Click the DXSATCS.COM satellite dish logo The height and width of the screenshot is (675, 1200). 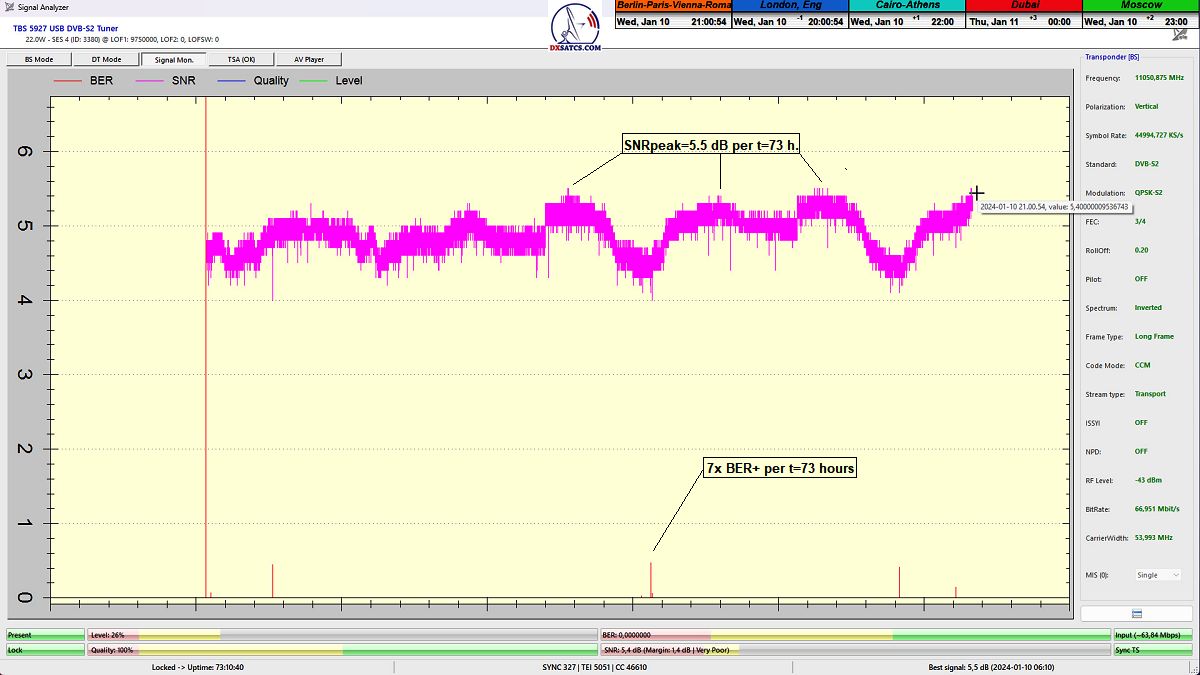point(576,28)
